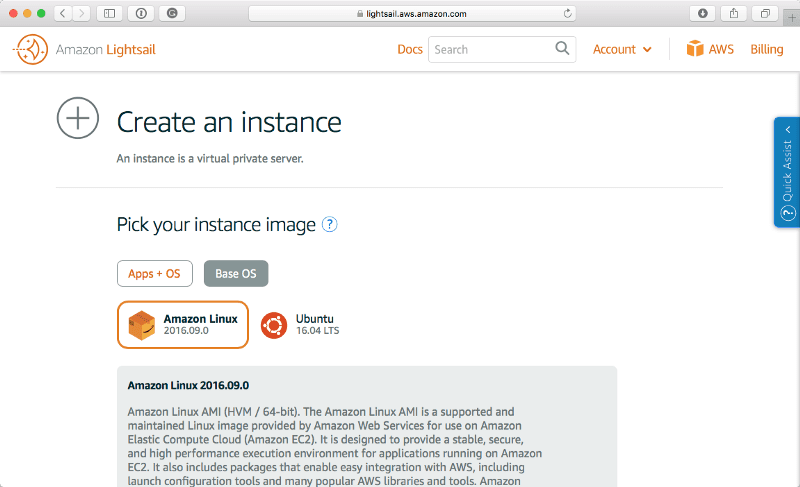Go back with Safari back arrow
This screenshot has height=487, width=800.
[62, 14]
